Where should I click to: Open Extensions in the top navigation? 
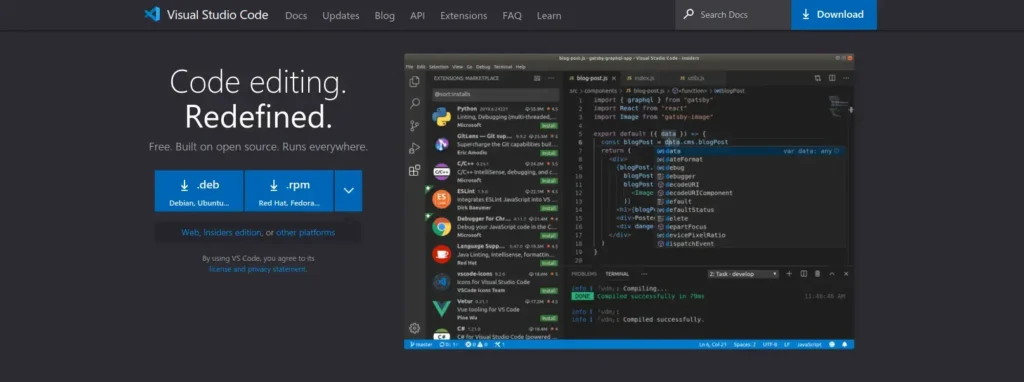[464, 16]
